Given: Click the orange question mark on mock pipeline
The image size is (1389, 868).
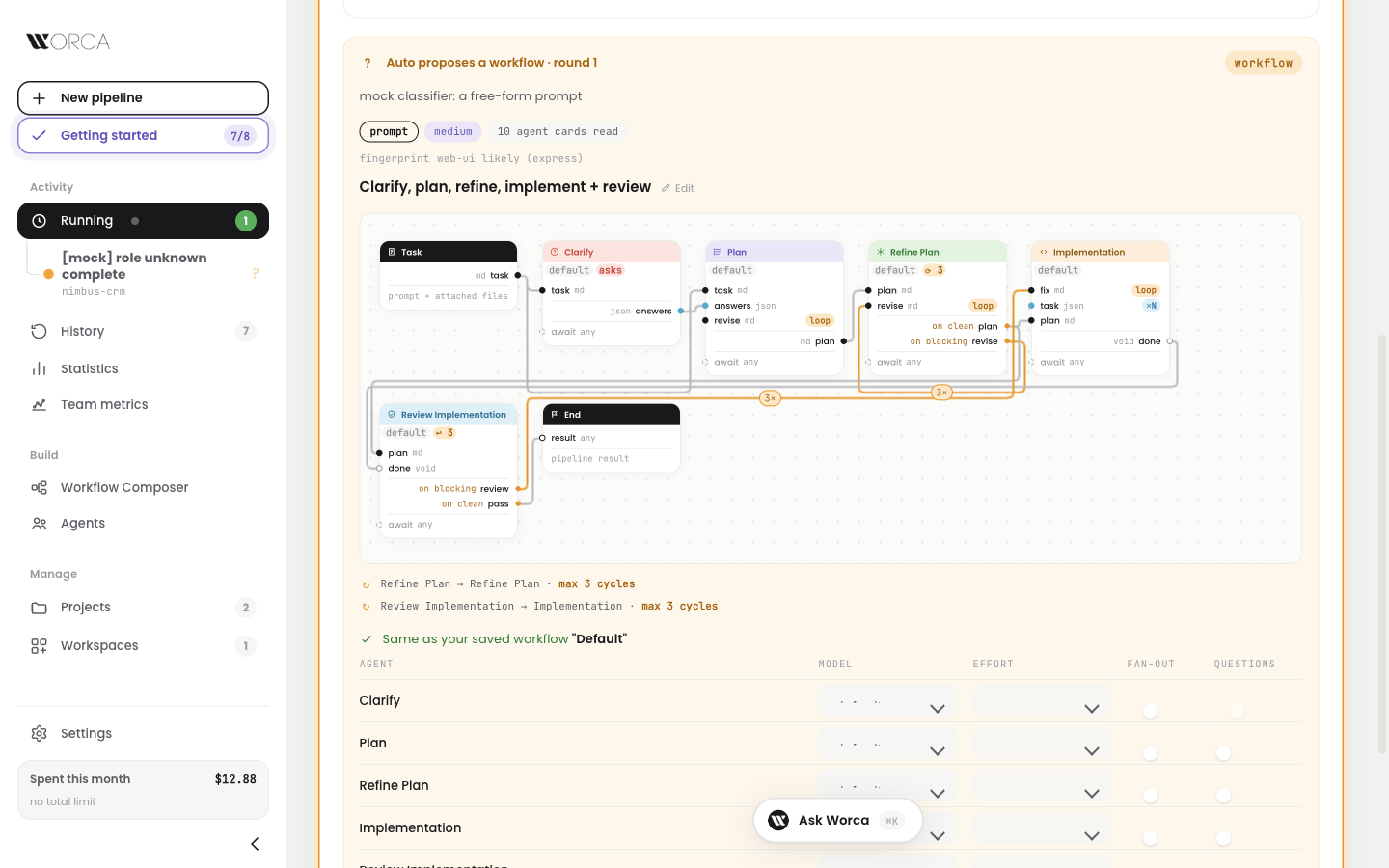Looking at the screenshot, I should (x=256, y=274).
